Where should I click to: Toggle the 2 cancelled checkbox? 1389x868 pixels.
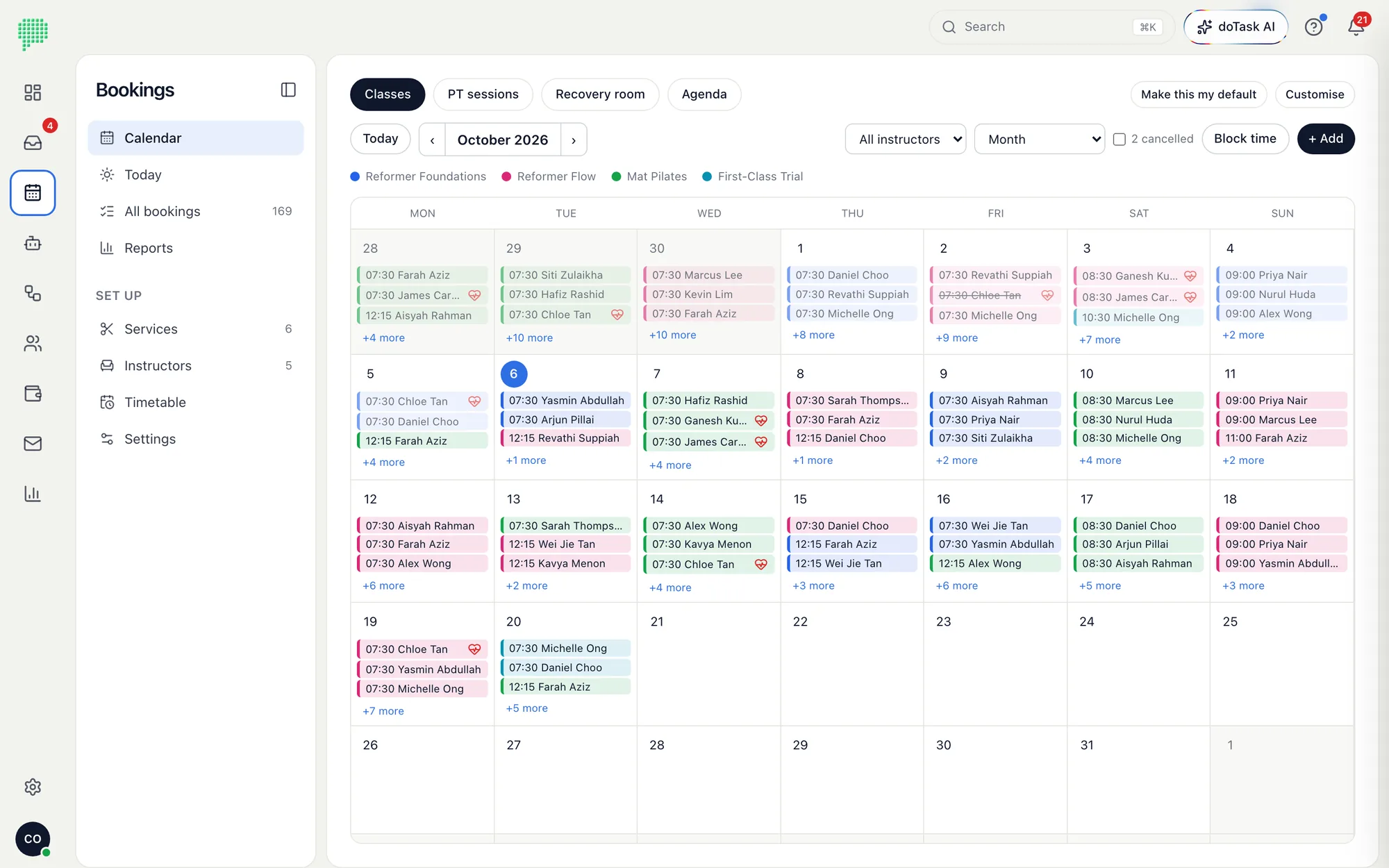1120,139
